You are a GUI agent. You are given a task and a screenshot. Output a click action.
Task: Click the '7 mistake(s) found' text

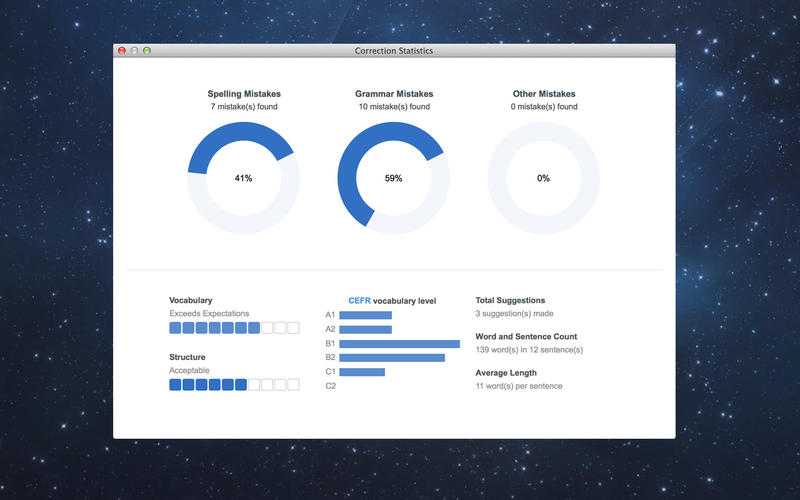(x=244, y=107)
